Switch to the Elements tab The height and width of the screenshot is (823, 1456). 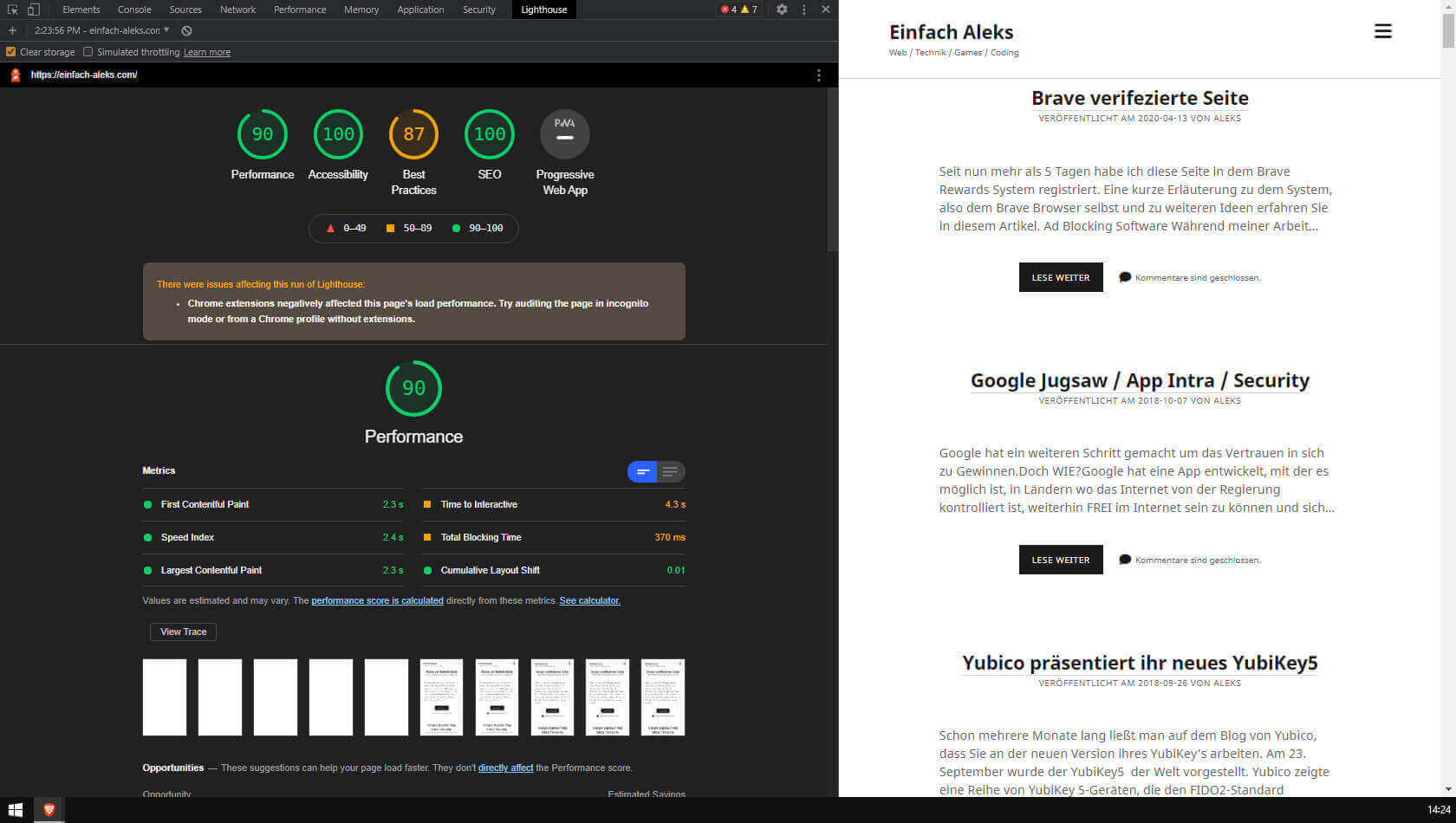[81, 10]
